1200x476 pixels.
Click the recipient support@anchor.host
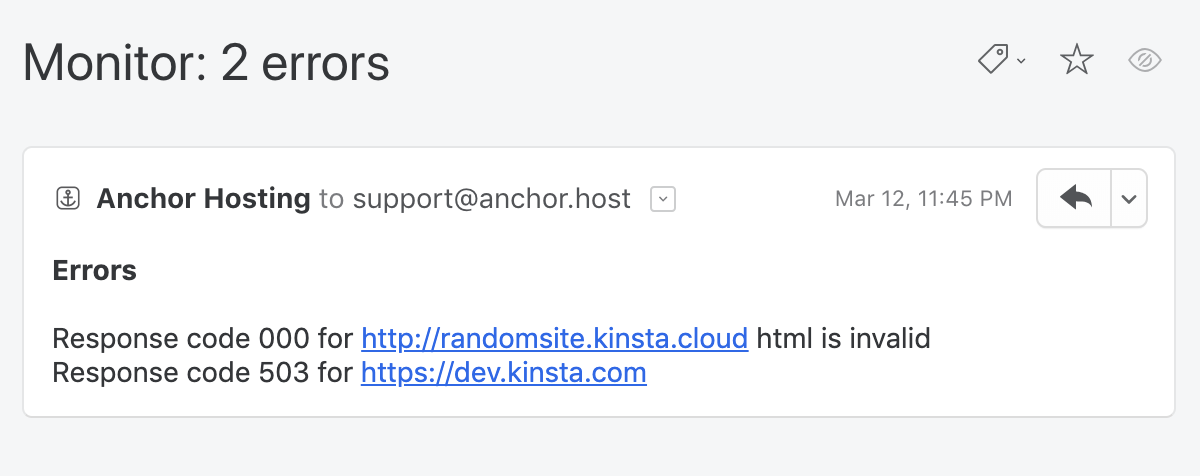click(x=491, y=199)
